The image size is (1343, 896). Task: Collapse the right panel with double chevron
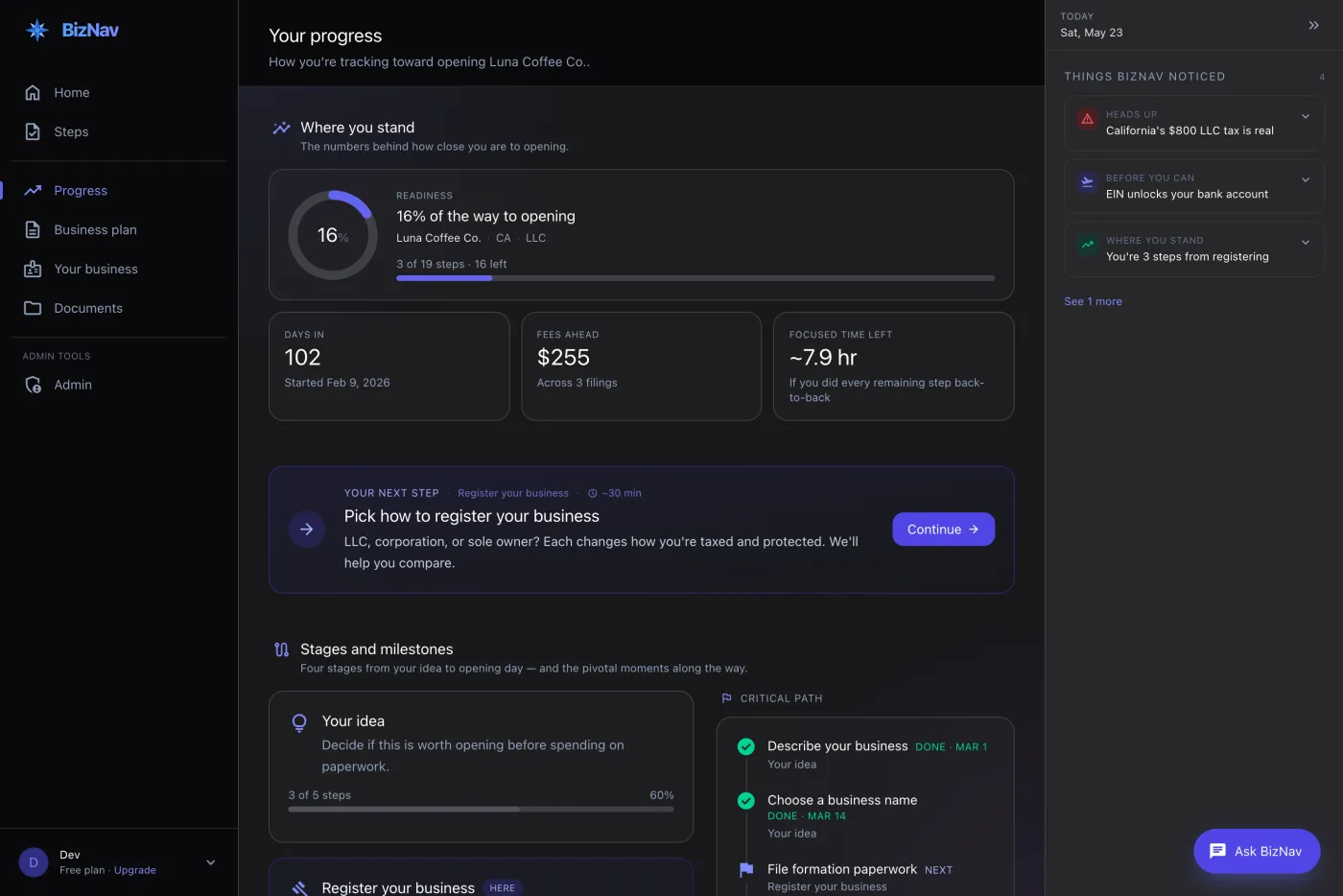[1314, 25]
